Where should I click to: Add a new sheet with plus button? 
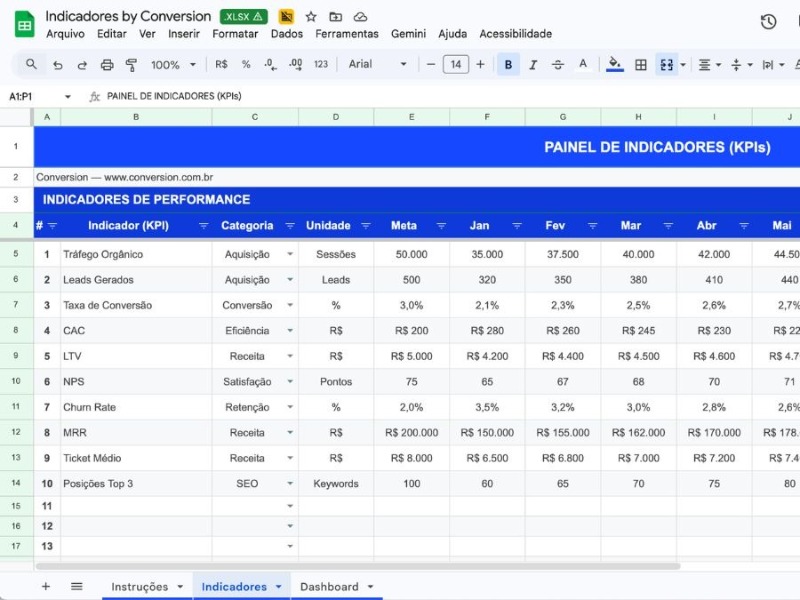45,587
